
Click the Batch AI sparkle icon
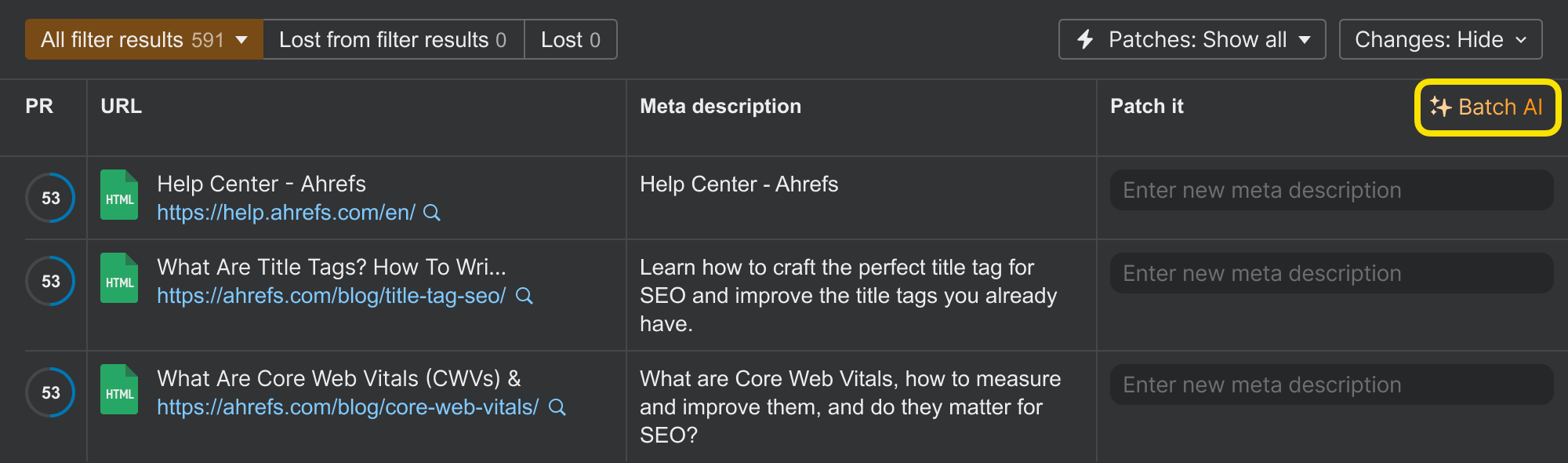pos(1440,107)
